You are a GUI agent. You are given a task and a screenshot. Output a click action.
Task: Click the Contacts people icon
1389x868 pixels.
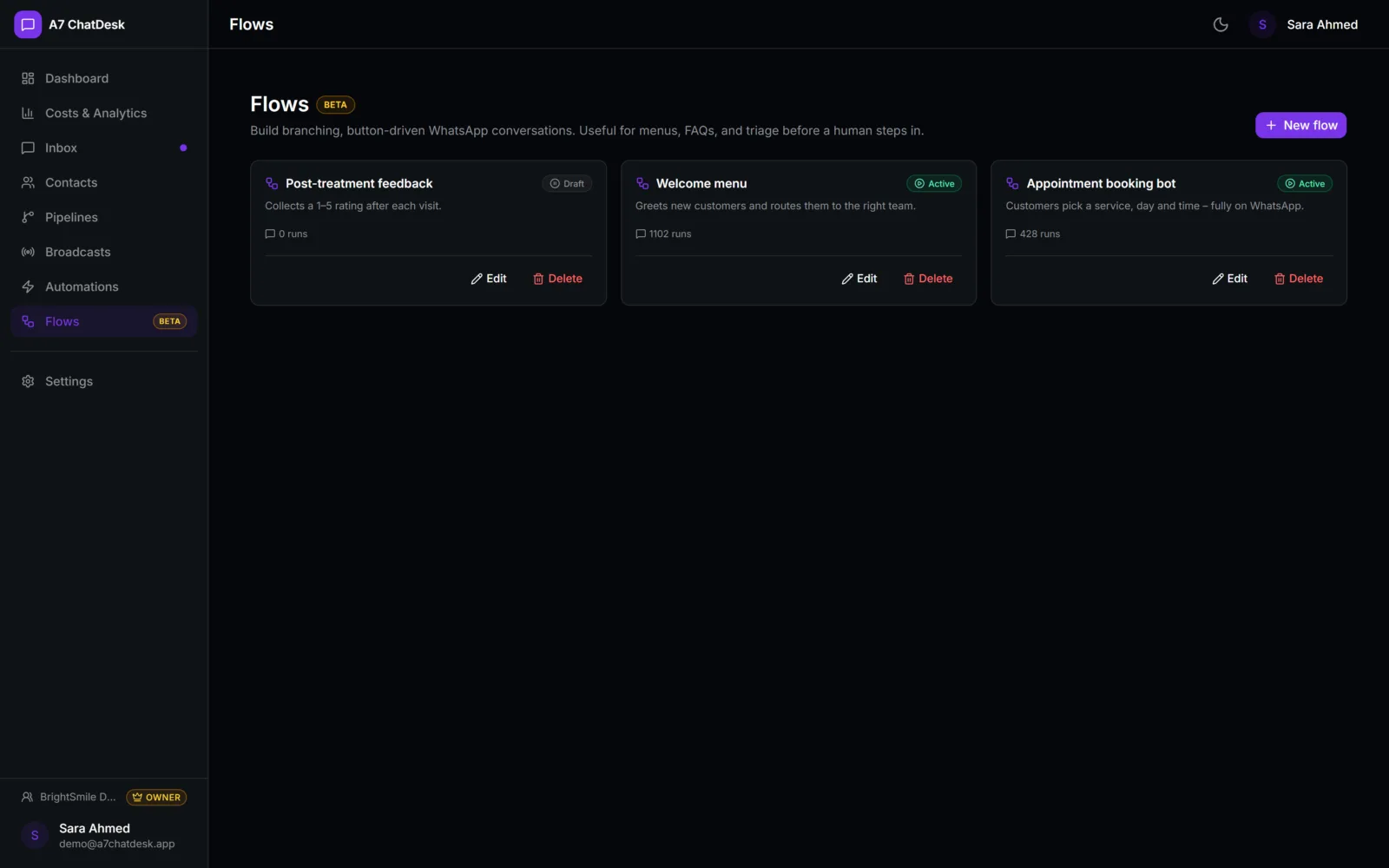point(28,182)
